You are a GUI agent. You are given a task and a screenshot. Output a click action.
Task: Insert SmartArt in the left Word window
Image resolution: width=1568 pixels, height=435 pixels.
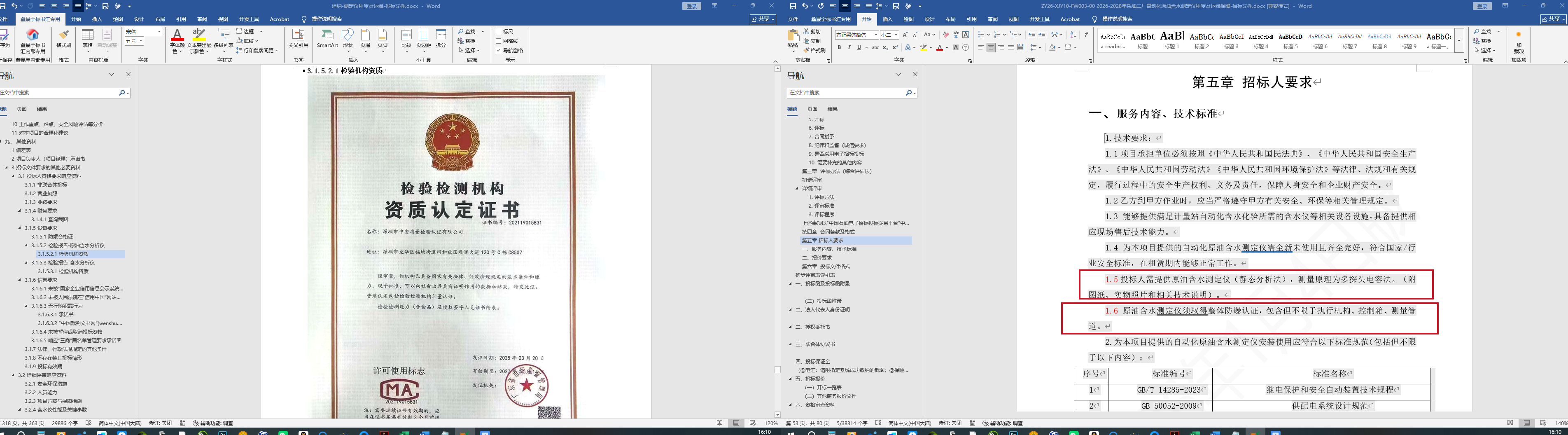click(x=327, y=38)
